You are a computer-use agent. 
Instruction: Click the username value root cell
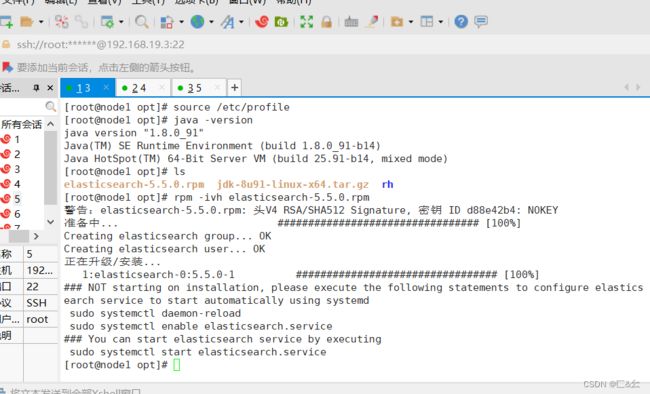(x=41, y=319)
